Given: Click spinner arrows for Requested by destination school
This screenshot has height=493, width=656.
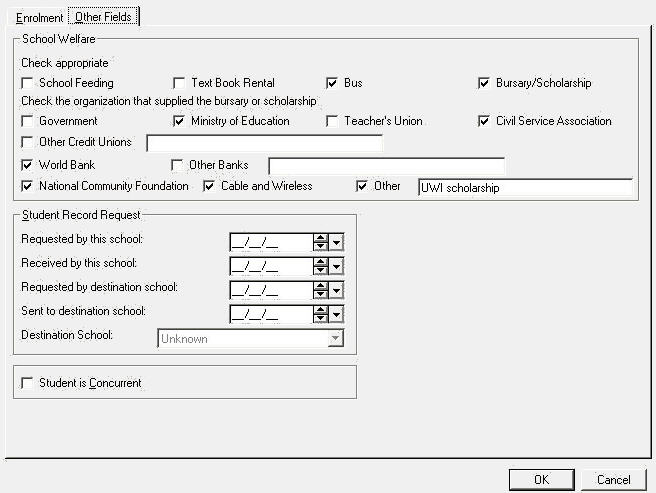Looking at the screenshot, I should (320, 290).
